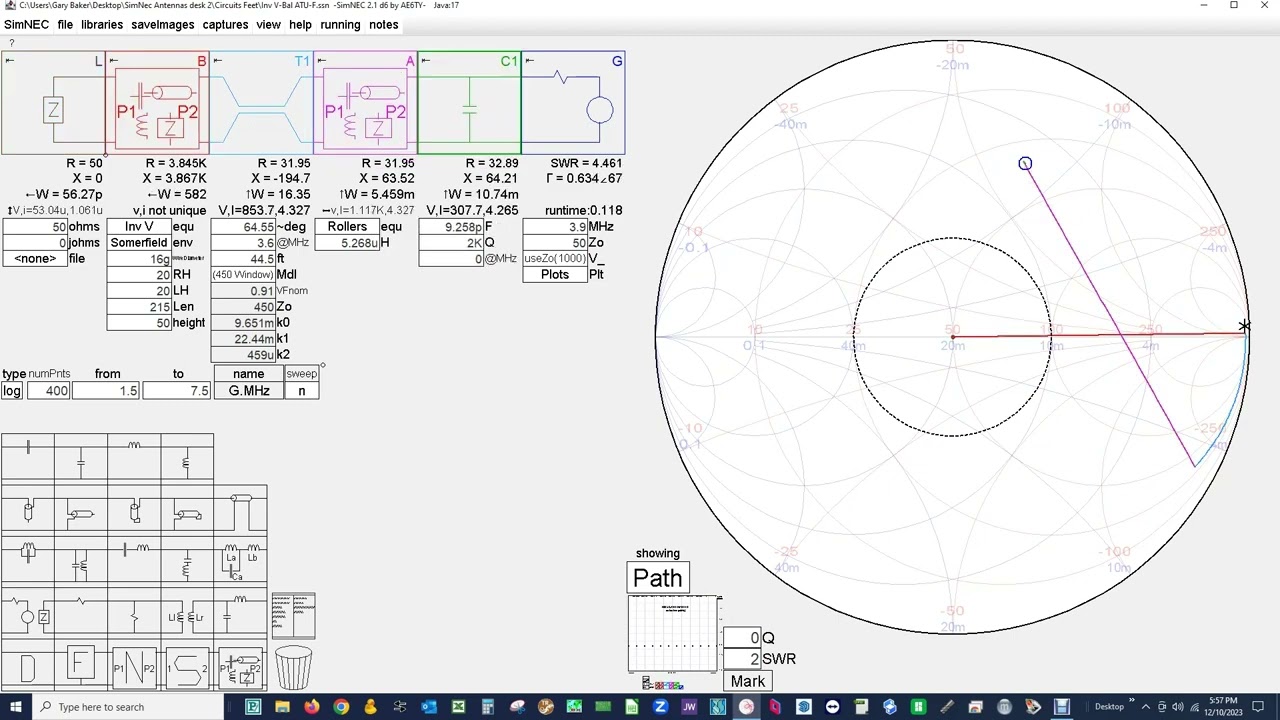Open the saveImages menu
Screen dimensions: 1280x720
[162, 24]
